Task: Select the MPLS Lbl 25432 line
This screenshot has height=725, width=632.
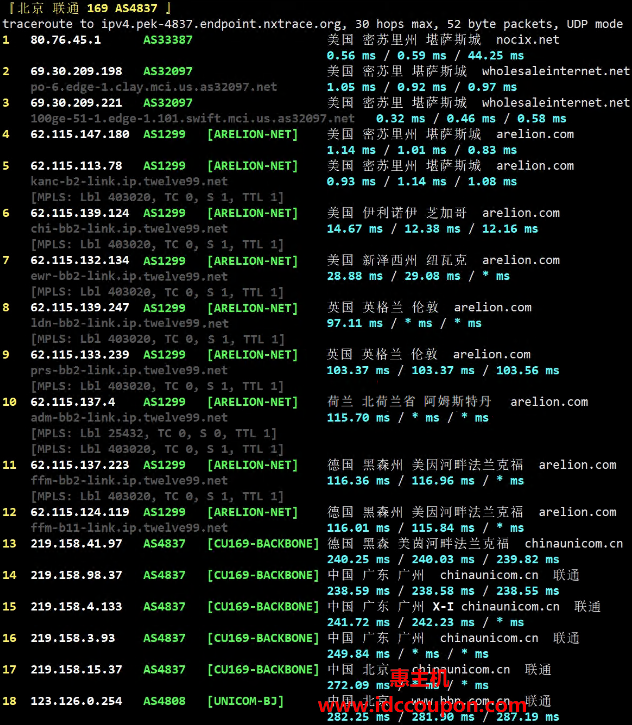Action: pyautogui.click(x=153, y=433)
